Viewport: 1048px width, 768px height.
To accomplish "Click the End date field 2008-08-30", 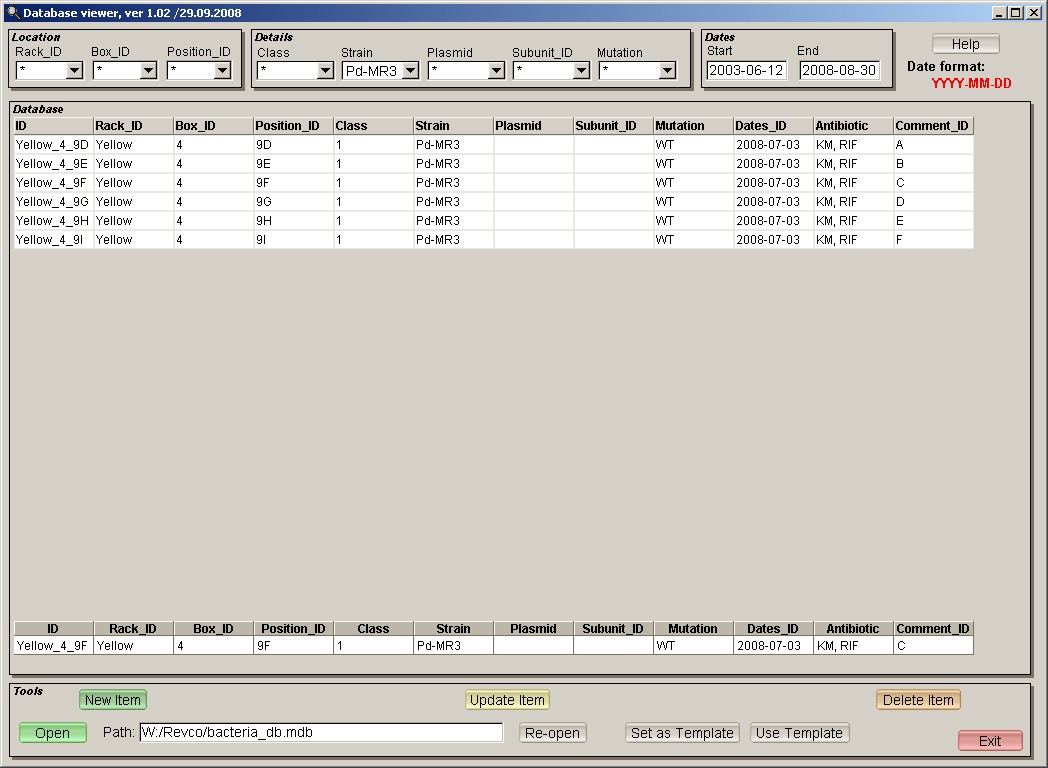I will (x=839, y=70).
